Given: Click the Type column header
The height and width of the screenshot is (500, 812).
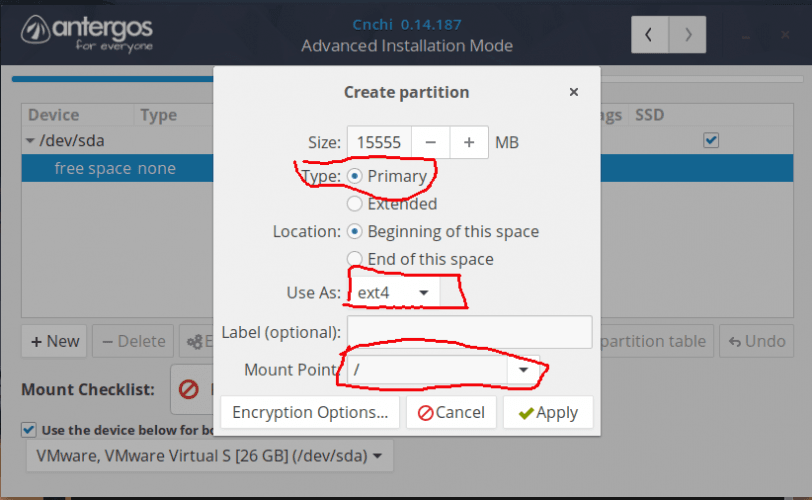Looking at the screenshot, I should click(158, 115).
